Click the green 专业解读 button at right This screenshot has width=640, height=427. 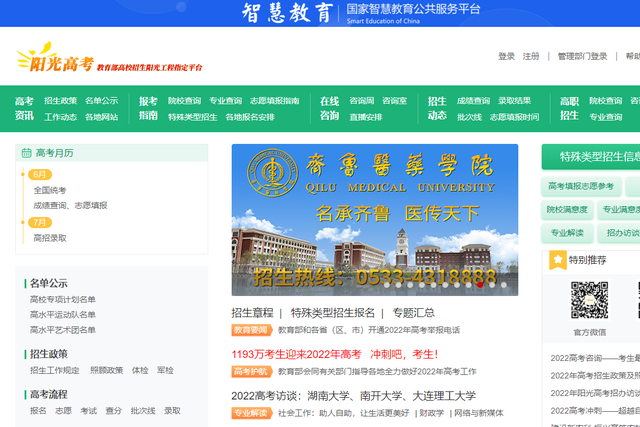click(x=567, y=233)
